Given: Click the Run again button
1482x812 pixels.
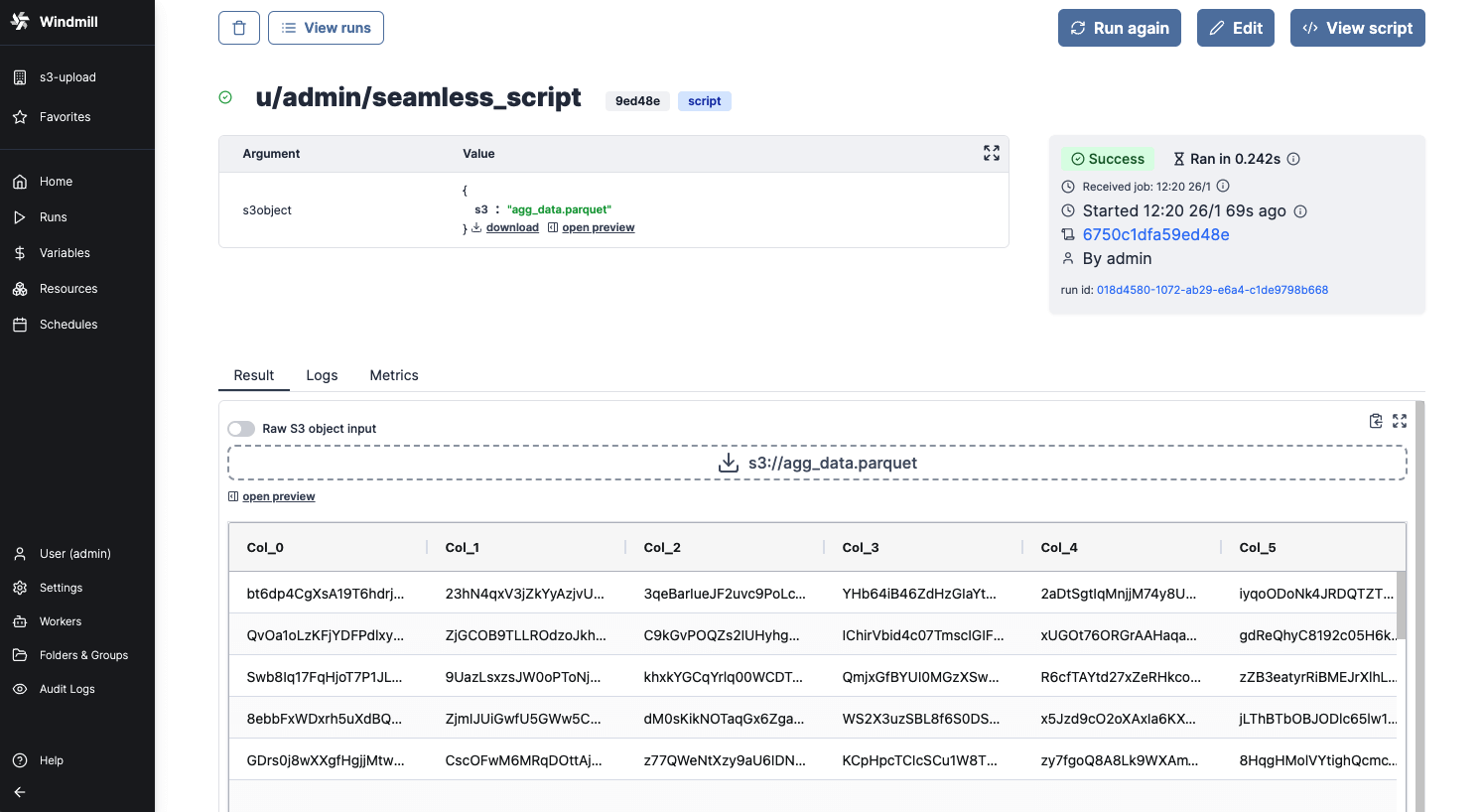Looking at the screenshot, I should (x=1119, y=28).
